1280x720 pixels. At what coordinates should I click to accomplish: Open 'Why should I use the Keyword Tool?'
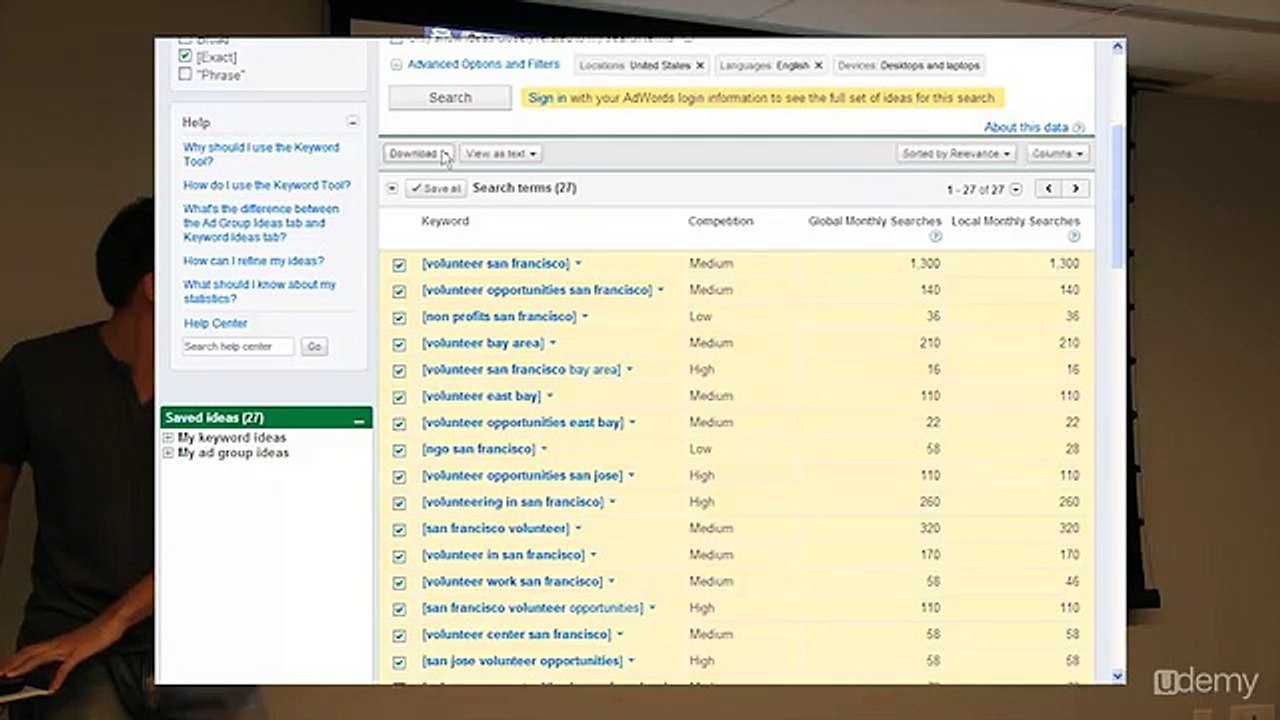pos(261,154)
